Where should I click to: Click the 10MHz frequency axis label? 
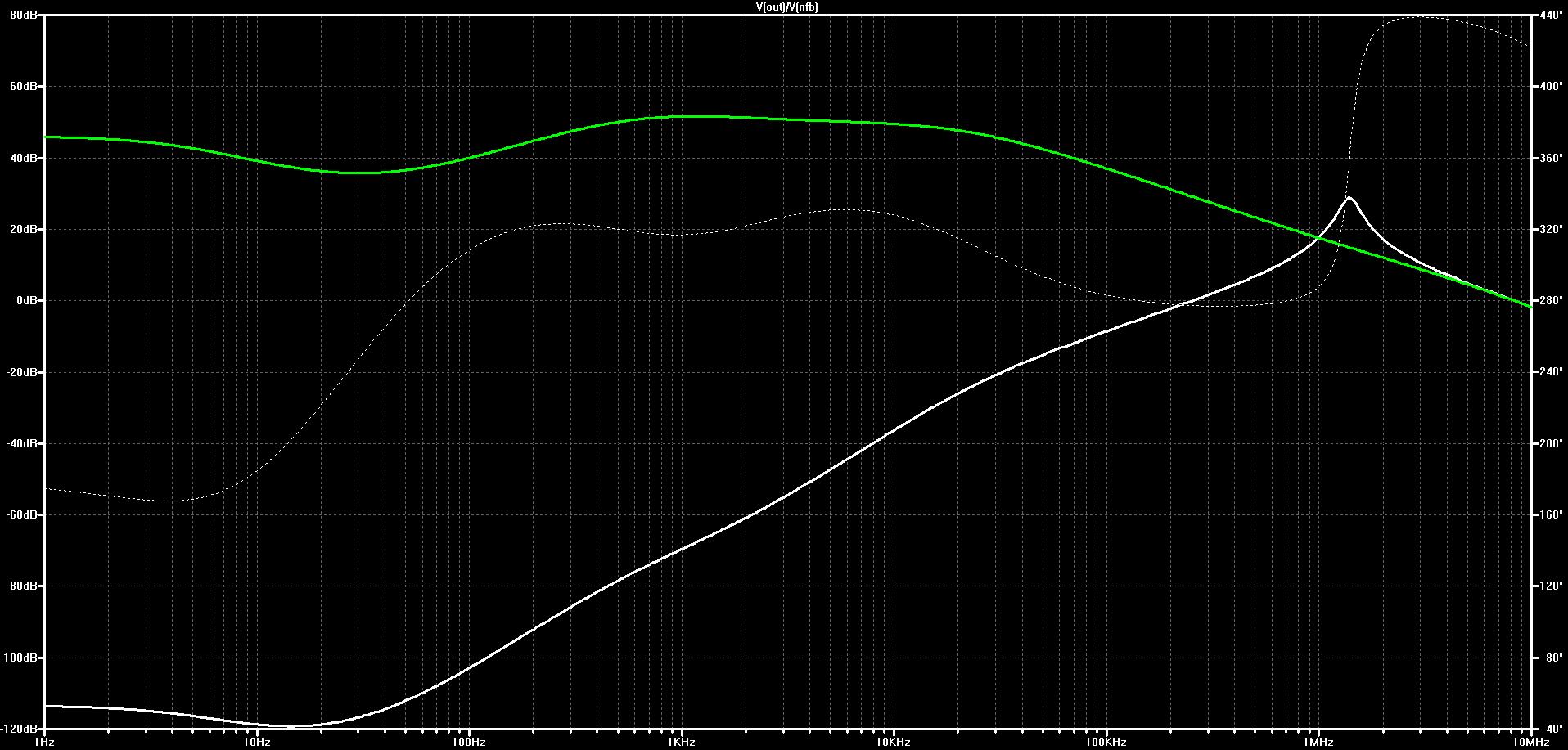1531,743
